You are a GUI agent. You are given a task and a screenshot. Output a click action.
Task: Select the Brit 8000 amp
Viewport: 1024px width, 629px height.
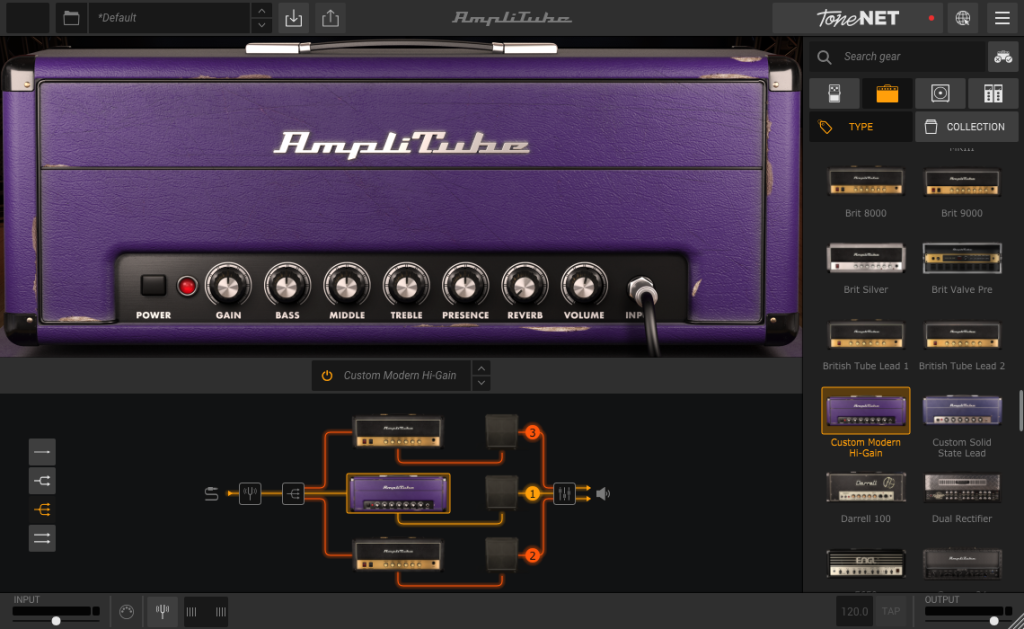click(865, 191)
